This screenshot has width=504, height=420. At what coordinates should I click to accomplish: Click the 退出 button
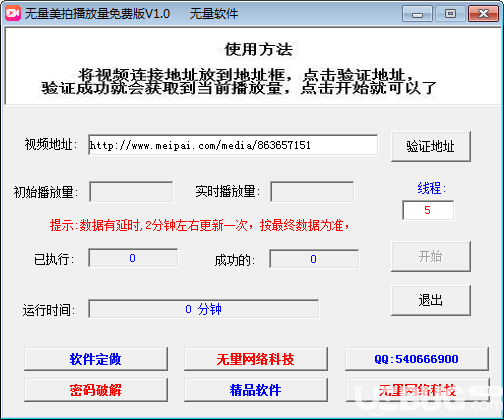431,300
